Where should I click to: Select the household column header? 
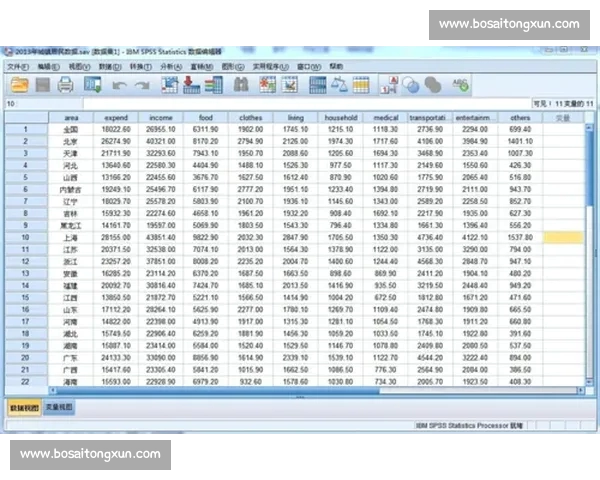pos(341,118)
